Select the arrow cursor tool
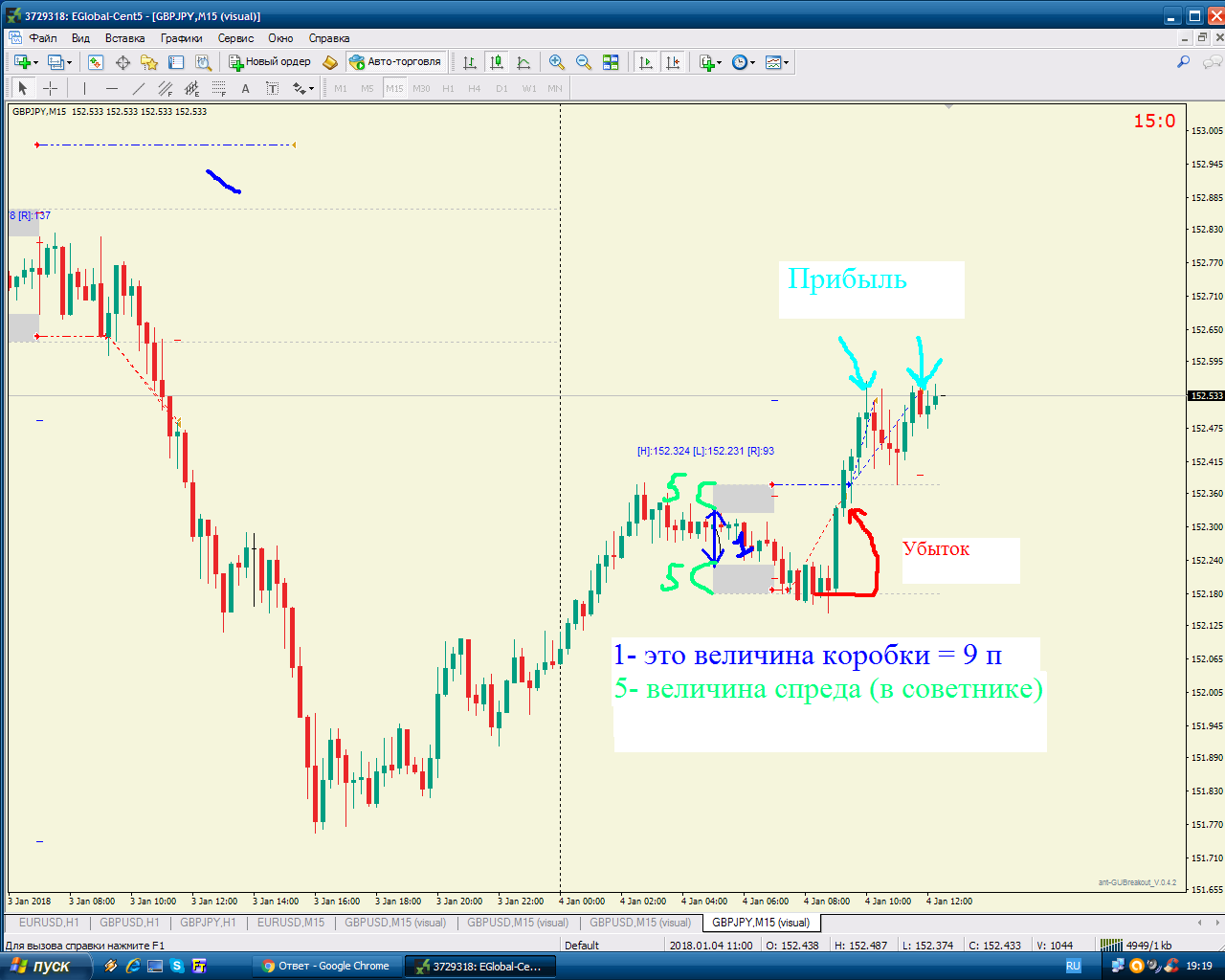This screenshot has width=1225, height=980. (x=23, y=88)
